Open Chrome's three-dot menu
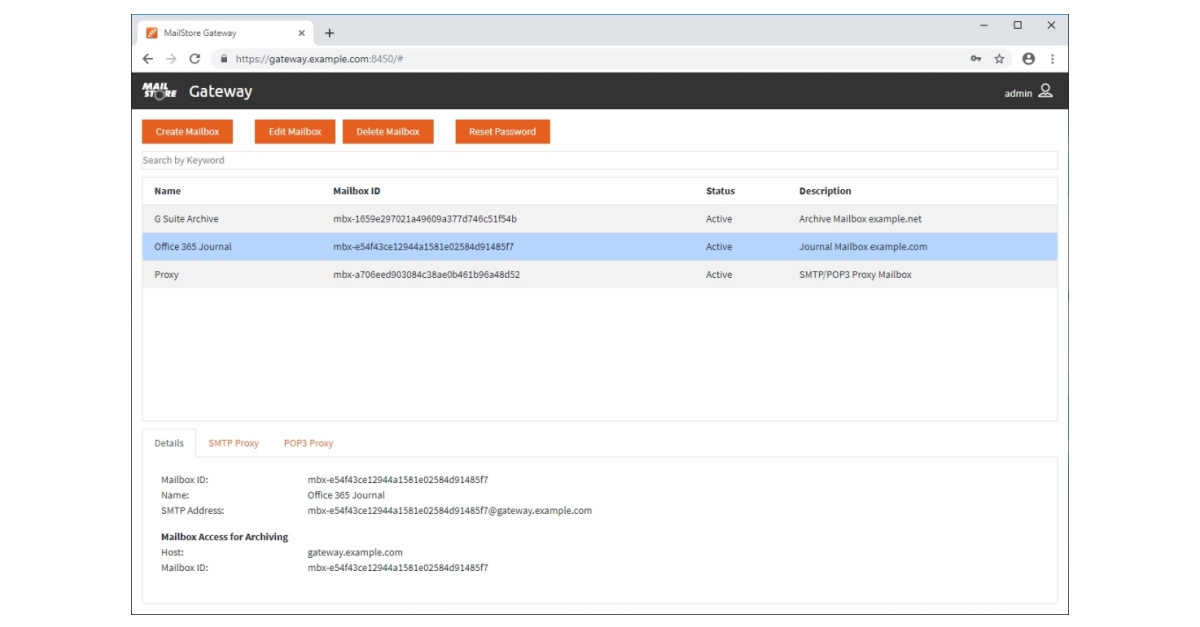 (1052, 59)
